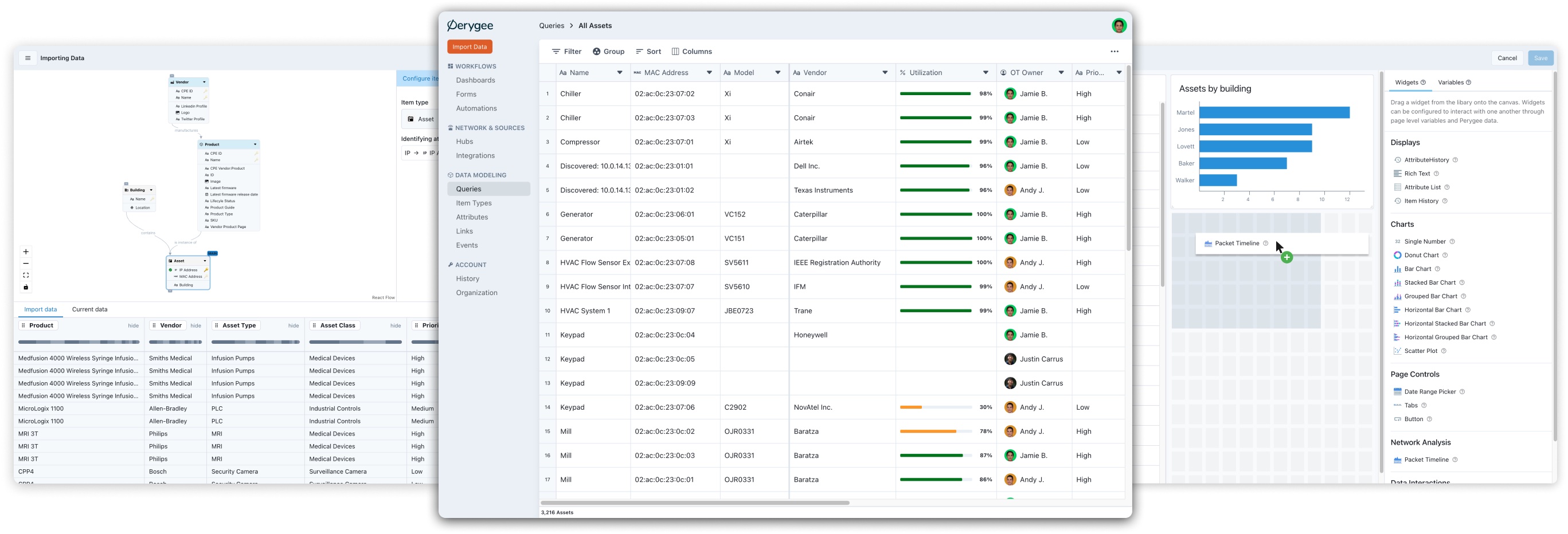Screen dimensions: 1568x534
Task: Hide the Asset Type column
Action: 294,326
